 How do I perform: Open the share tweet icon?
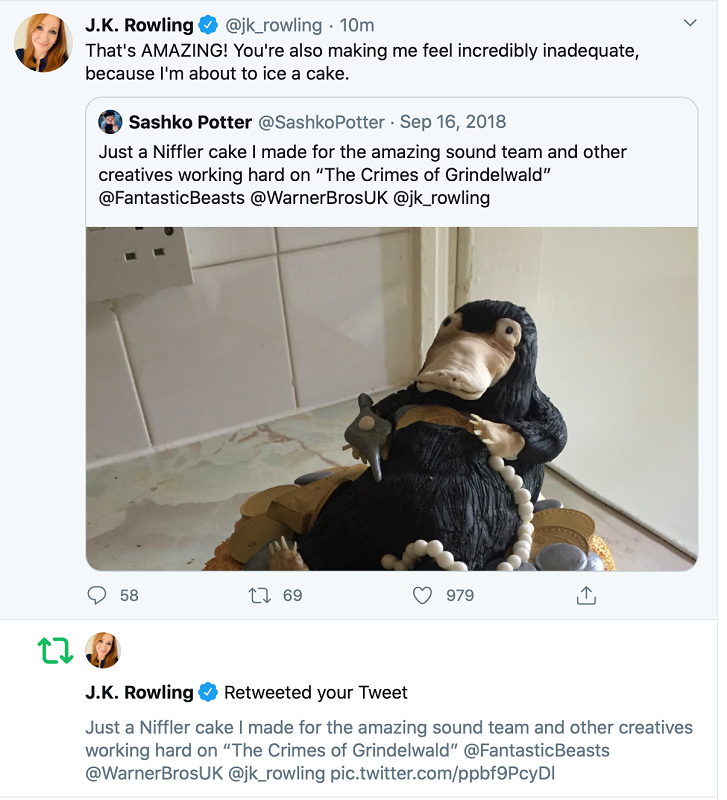point(586,595)
